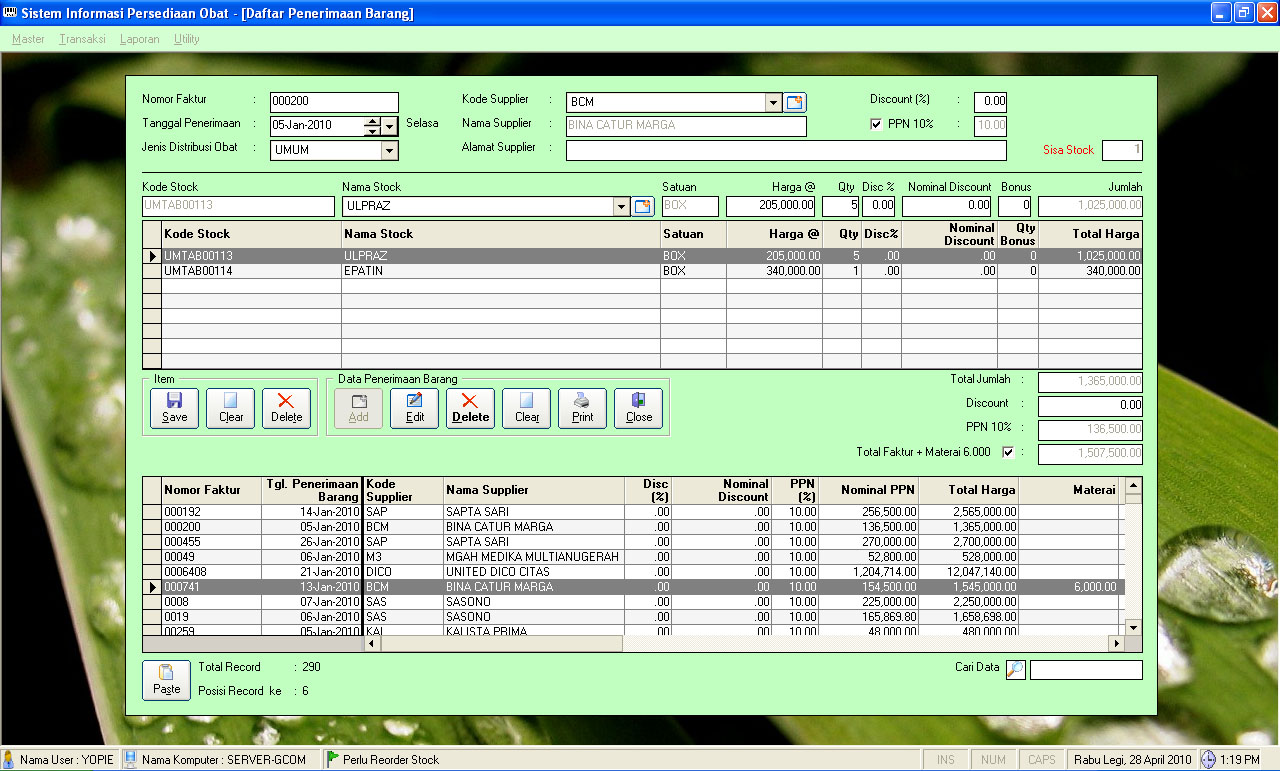The width and height of the screenshot is (1280, 771).
Task: Expand the Nama Stock combo box
Action: pyautogui.click(x=621, y=207)
